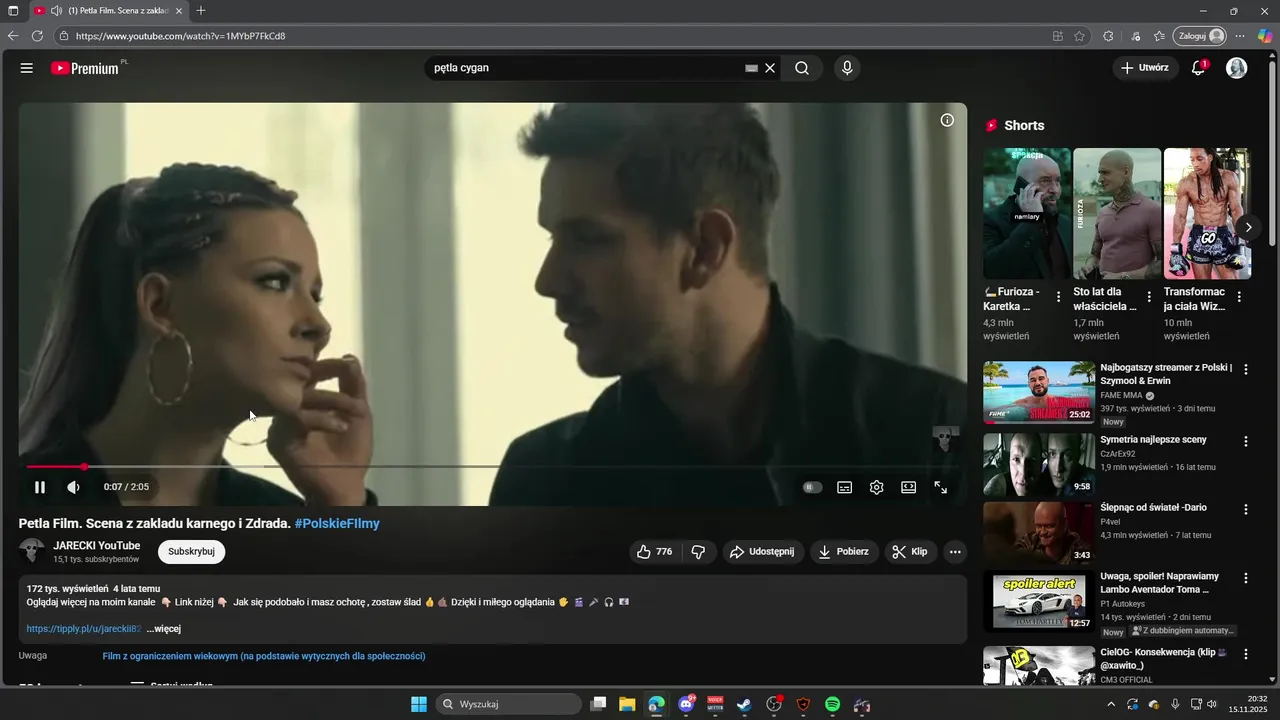
Task: Bookmark page with the star icon
Action: pyautogui.click(x=1079, y=36)
